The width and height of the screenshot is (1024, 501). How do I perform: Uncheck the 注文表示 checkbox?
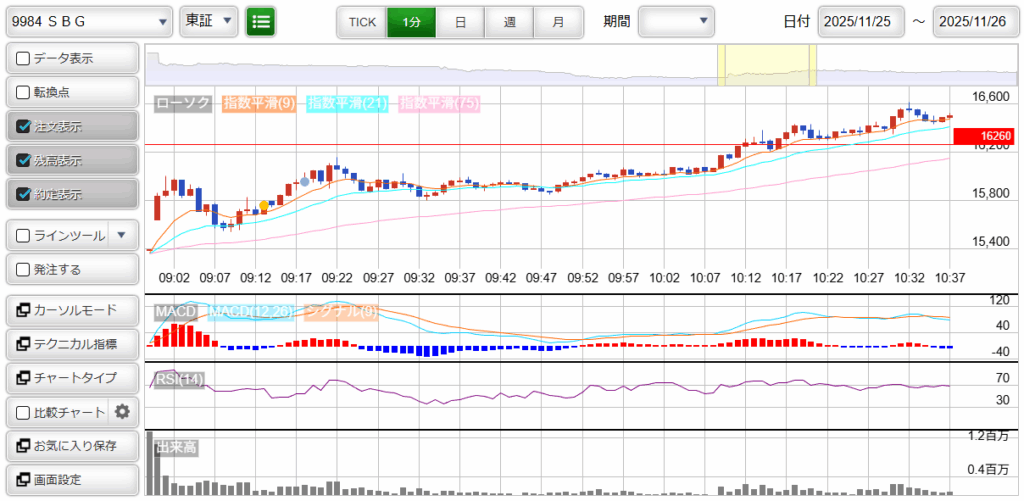(24, 127)
